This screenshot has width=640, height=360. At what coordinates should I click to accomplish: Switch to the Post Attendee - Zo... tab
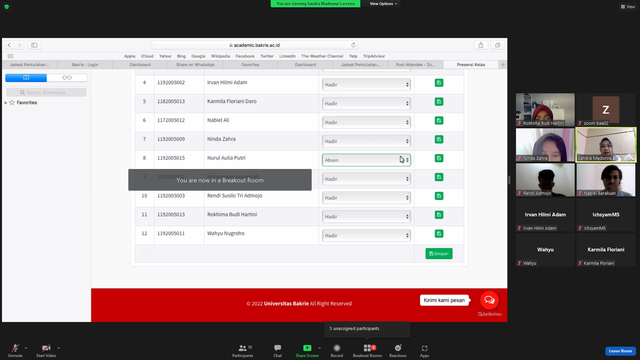coord(415,64)
